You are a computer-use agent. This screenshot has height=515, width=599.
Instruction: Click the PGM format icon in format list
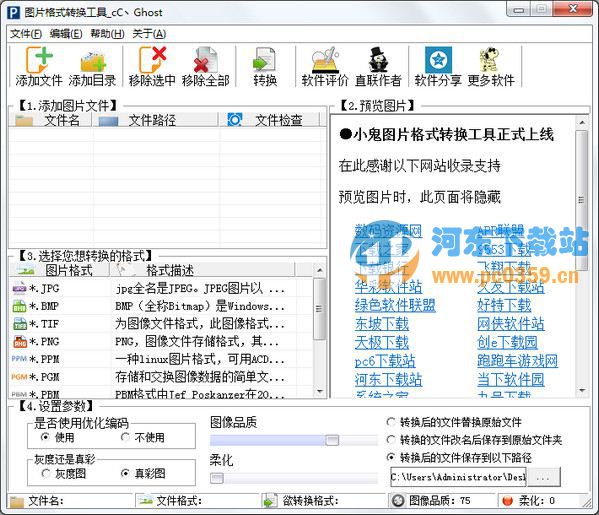click(x=19, y=377)
